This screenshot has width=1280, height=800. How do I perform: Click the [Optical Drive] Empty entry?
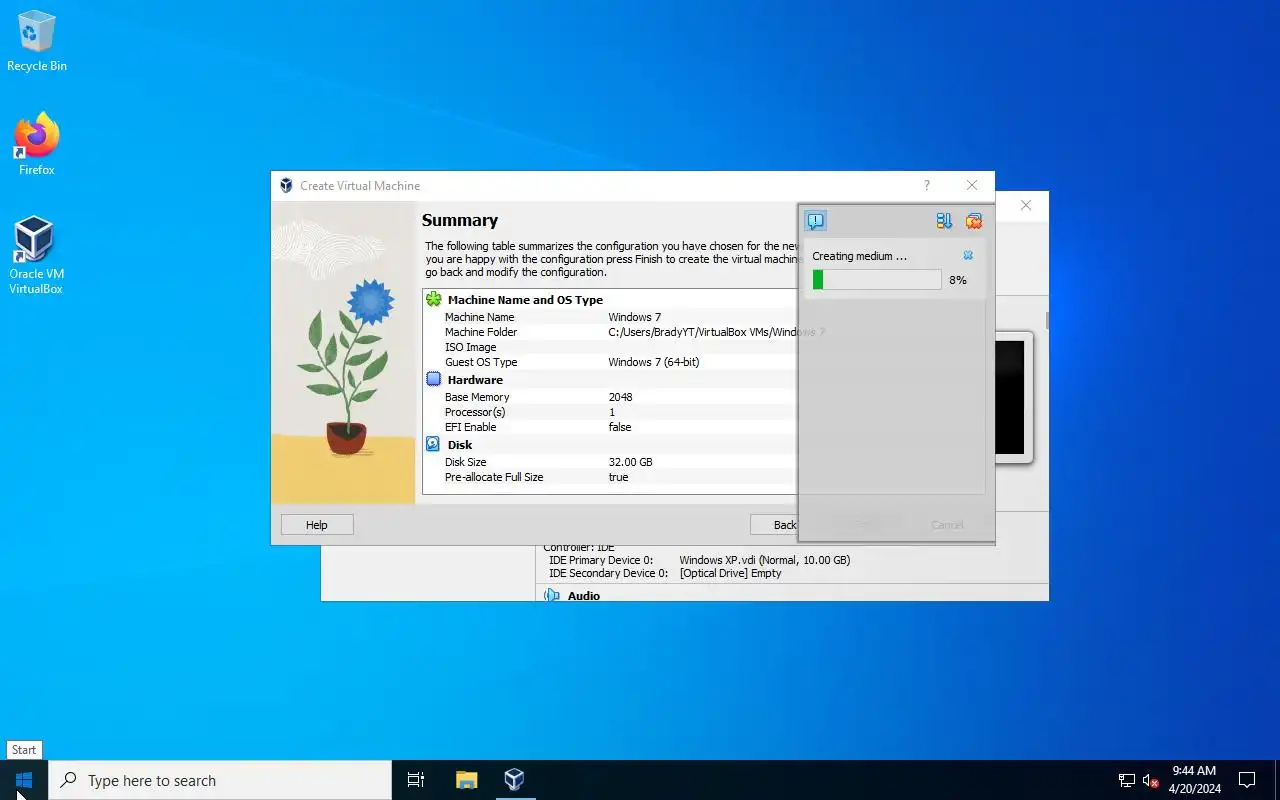tap(731, 573)
